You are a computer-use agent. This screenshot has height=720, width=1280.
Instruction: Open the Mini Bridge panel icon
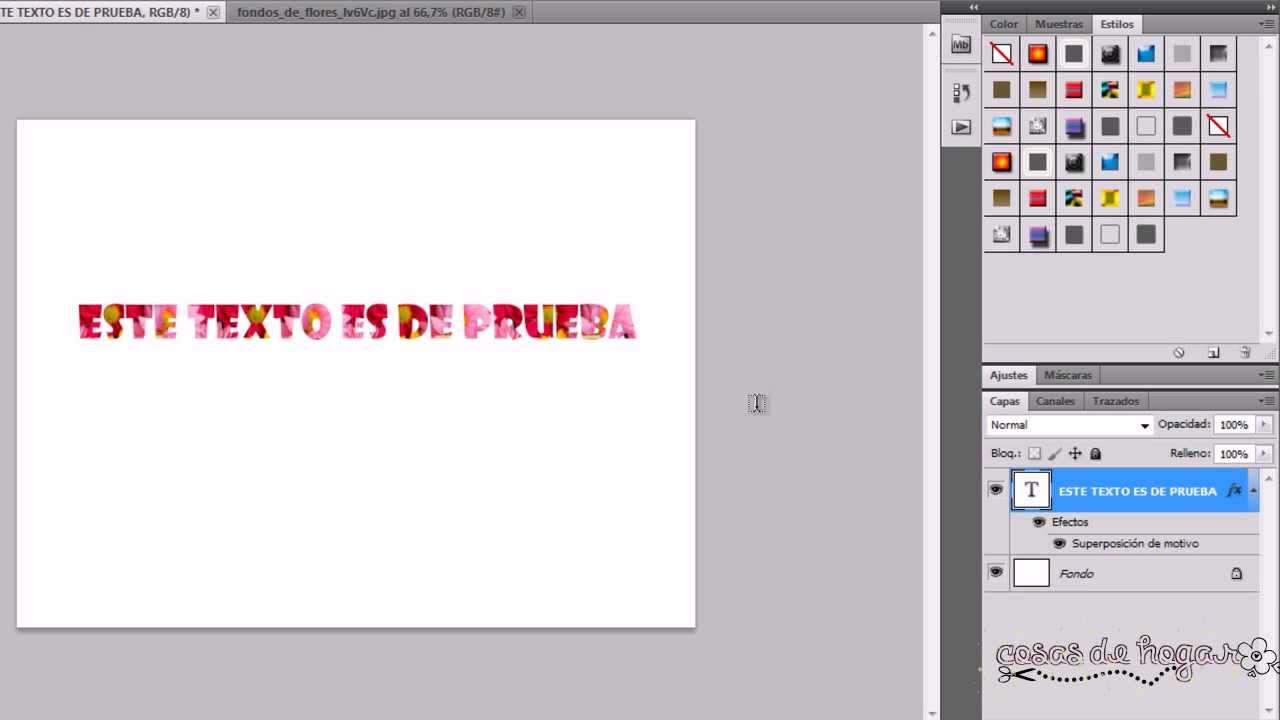pyautogui.click(x=961, y=45)
